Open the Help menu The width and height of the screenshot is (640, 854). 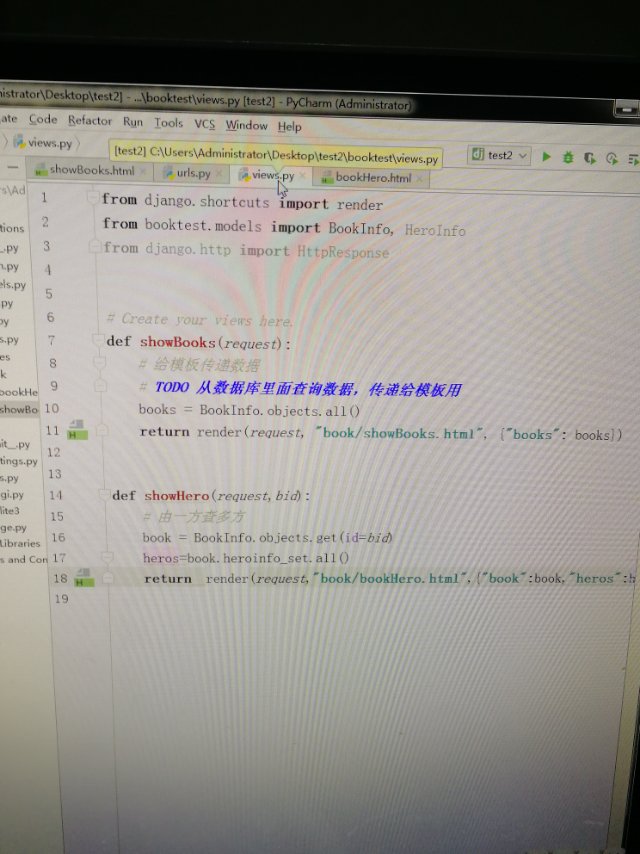289,126
